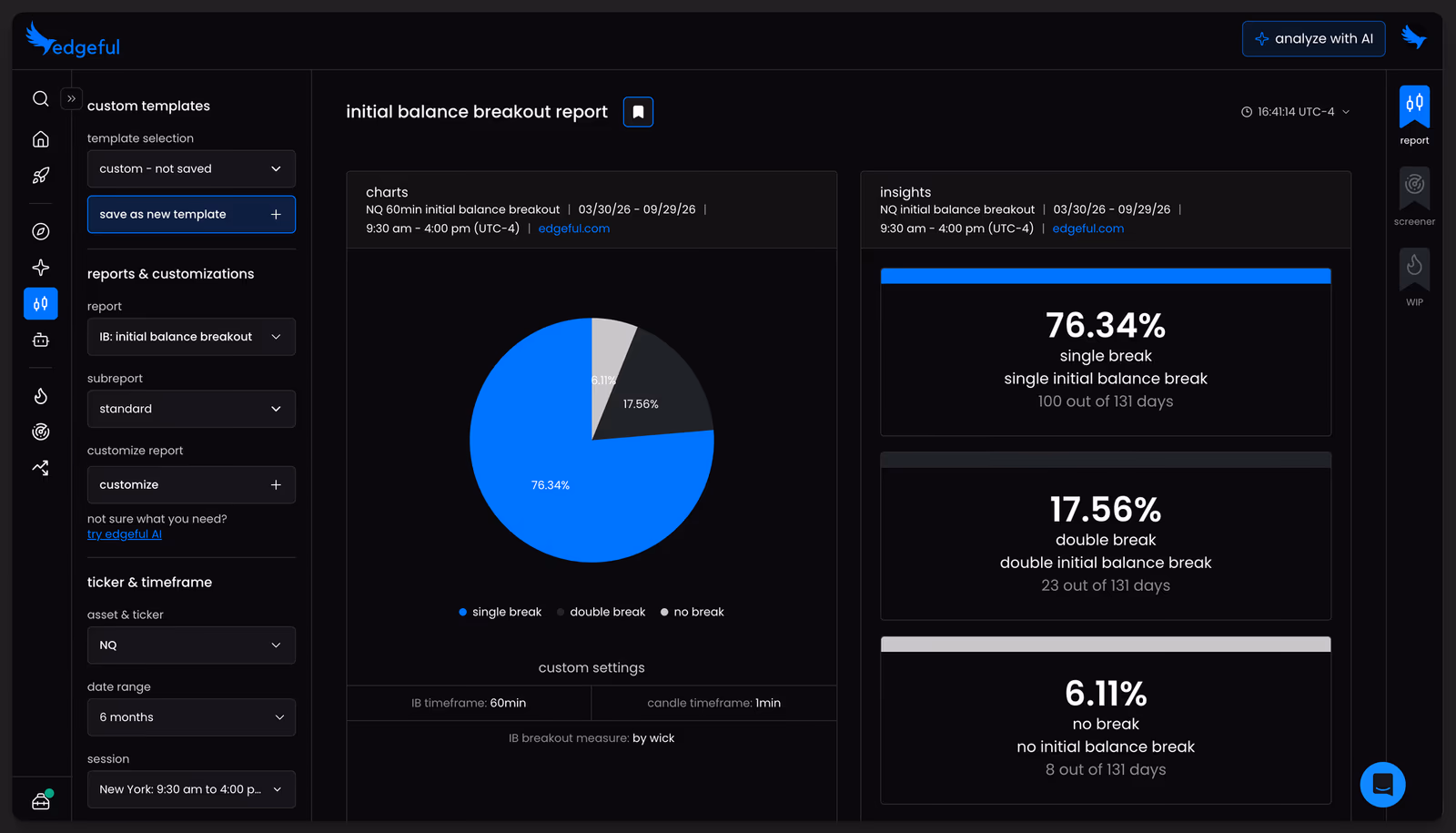Screen dimensions: 1456x833
Task: Toggle no break legend item
Action: [x=693, y=612]
